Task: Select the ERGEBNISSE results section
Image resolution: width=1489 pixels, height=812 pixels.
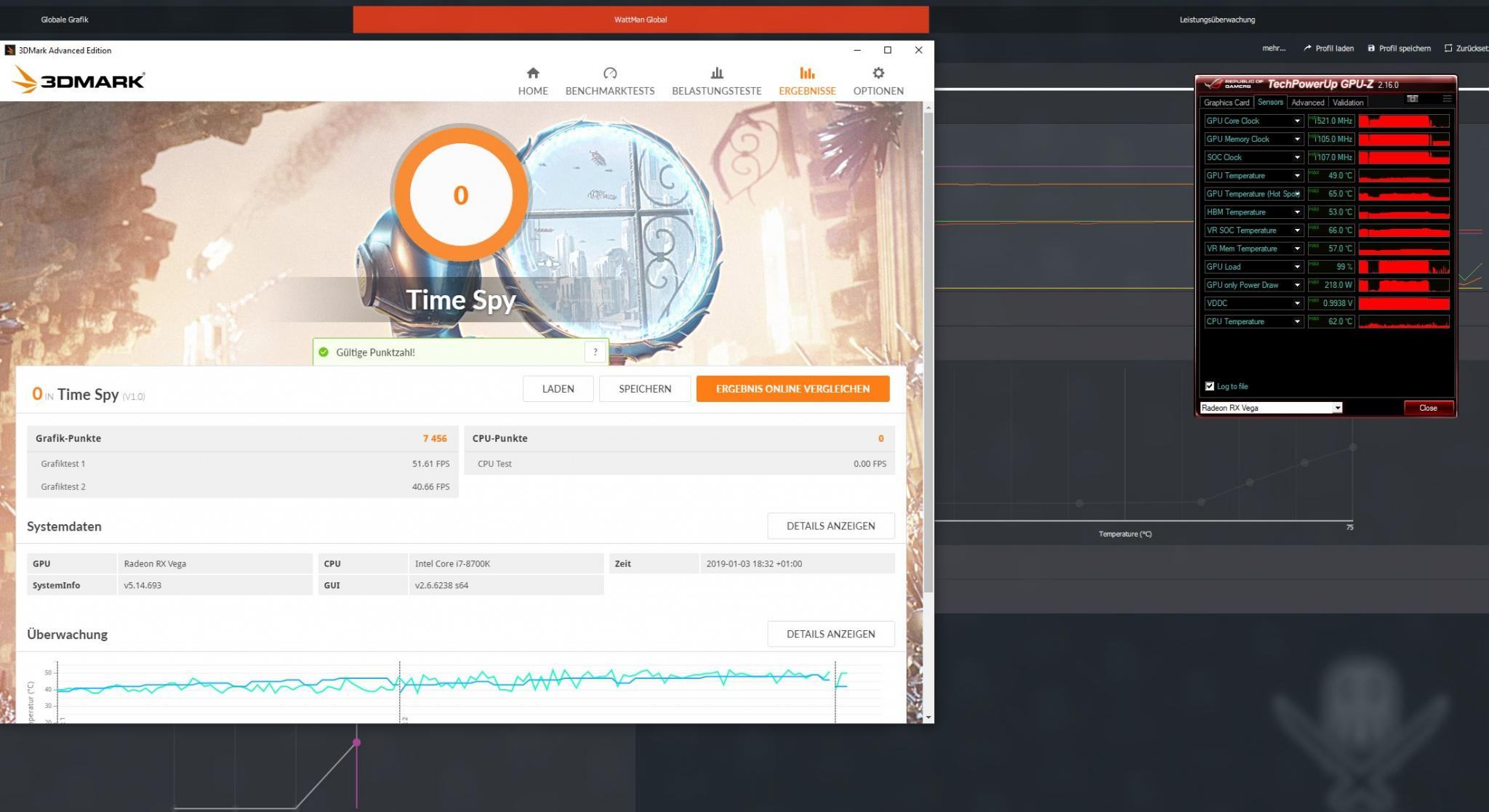Action: click(x=807, y=81)
